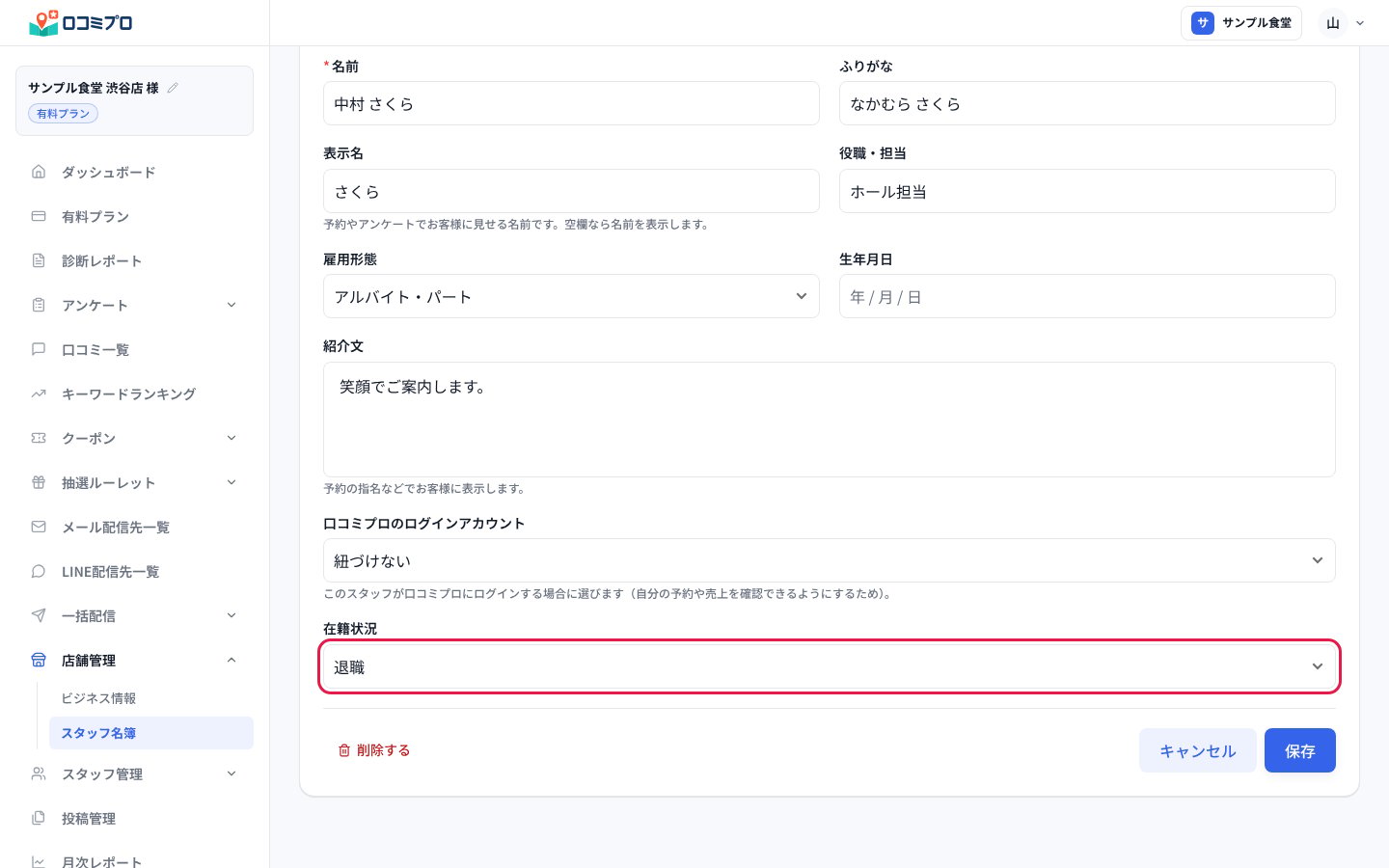This screenshot has height=868, width=1389.
Task: Open the 山 user account menu
Action: point(1342,23)
